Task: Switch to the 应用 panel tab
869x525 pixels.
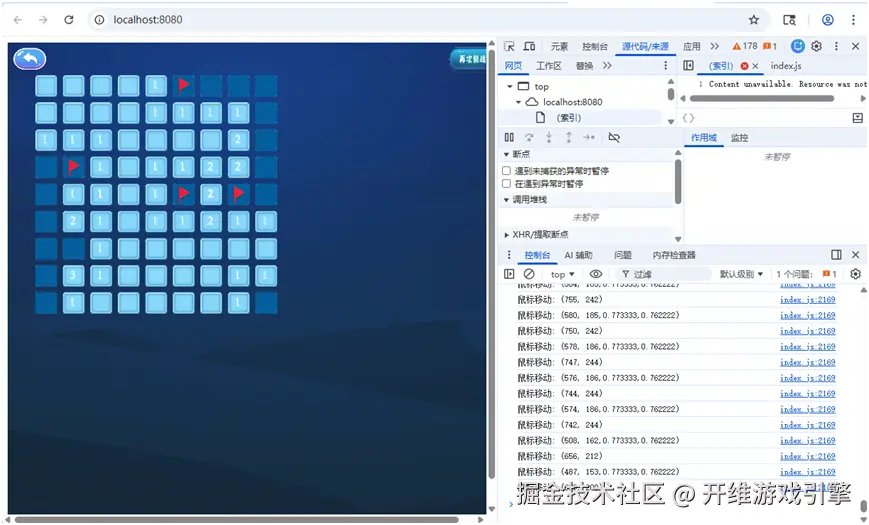Action: [692, 46]
